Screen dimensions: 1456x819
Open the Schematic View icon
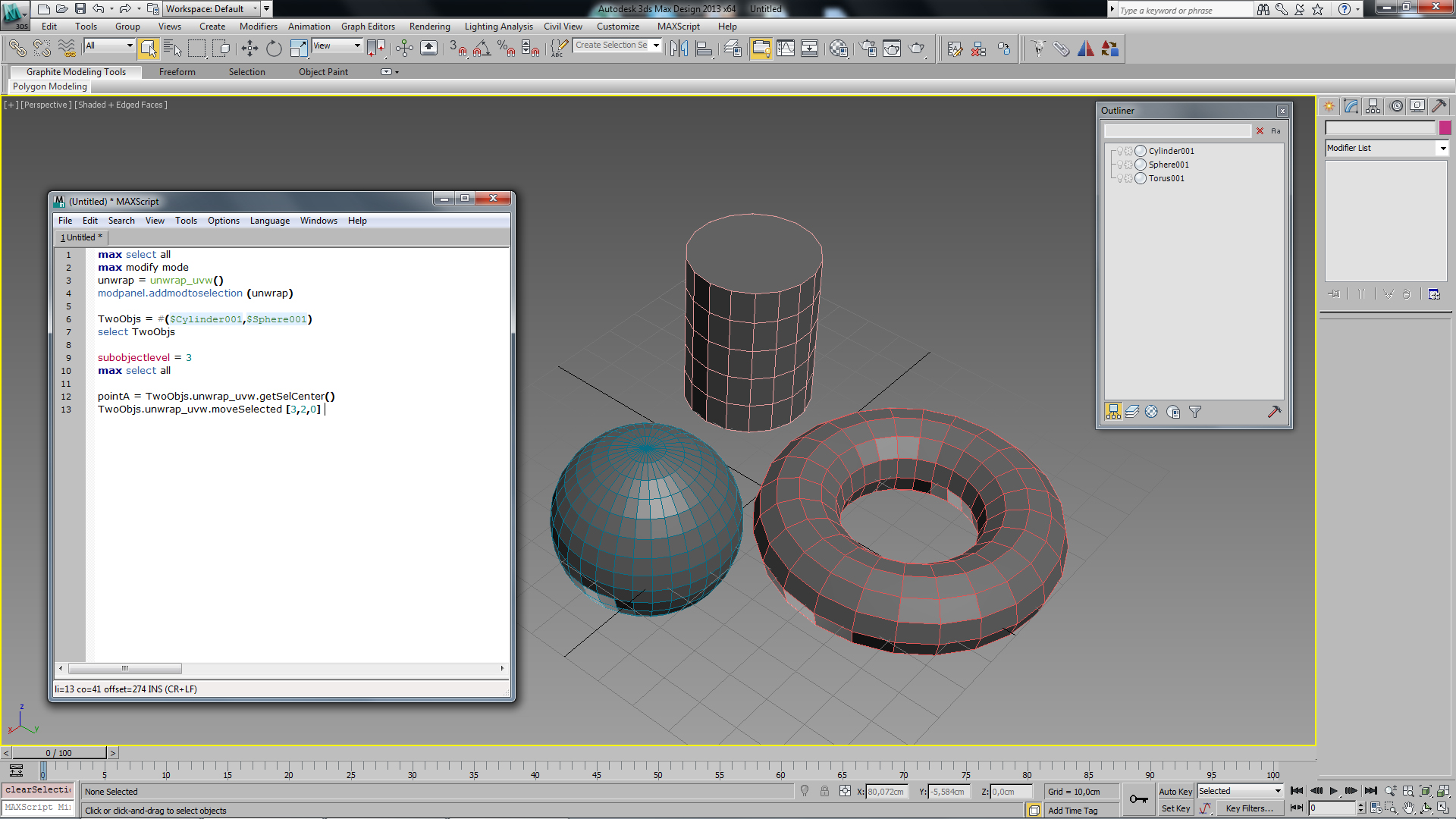[x=810, y=49]
